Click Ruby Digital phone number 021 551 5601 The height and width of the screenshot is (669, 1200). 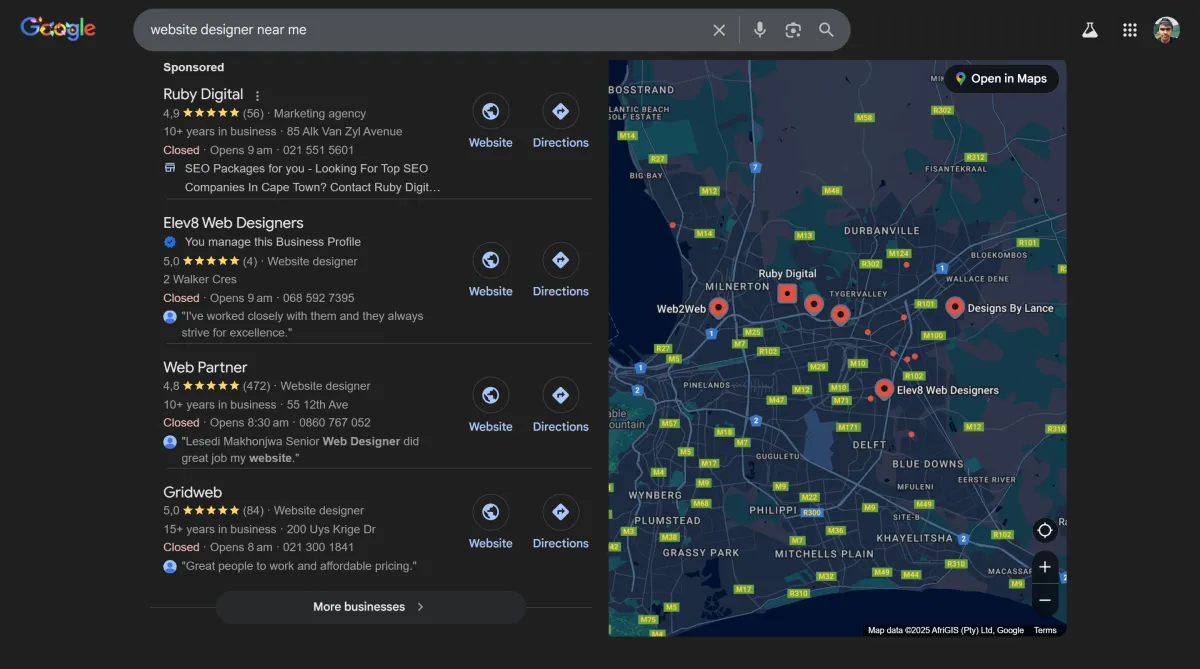318,150
